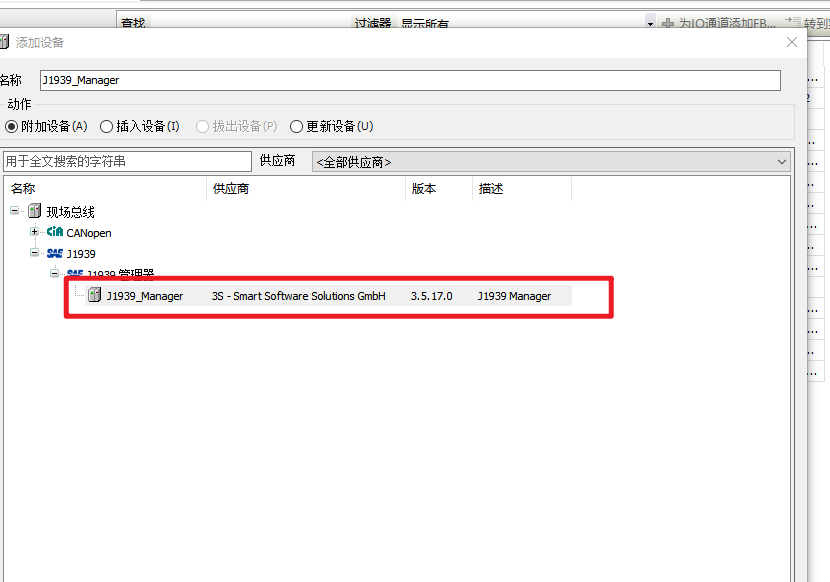Open the 全部供应商 vendor dropdown
This screenshot has height=582, width=830.
point(551,161)
